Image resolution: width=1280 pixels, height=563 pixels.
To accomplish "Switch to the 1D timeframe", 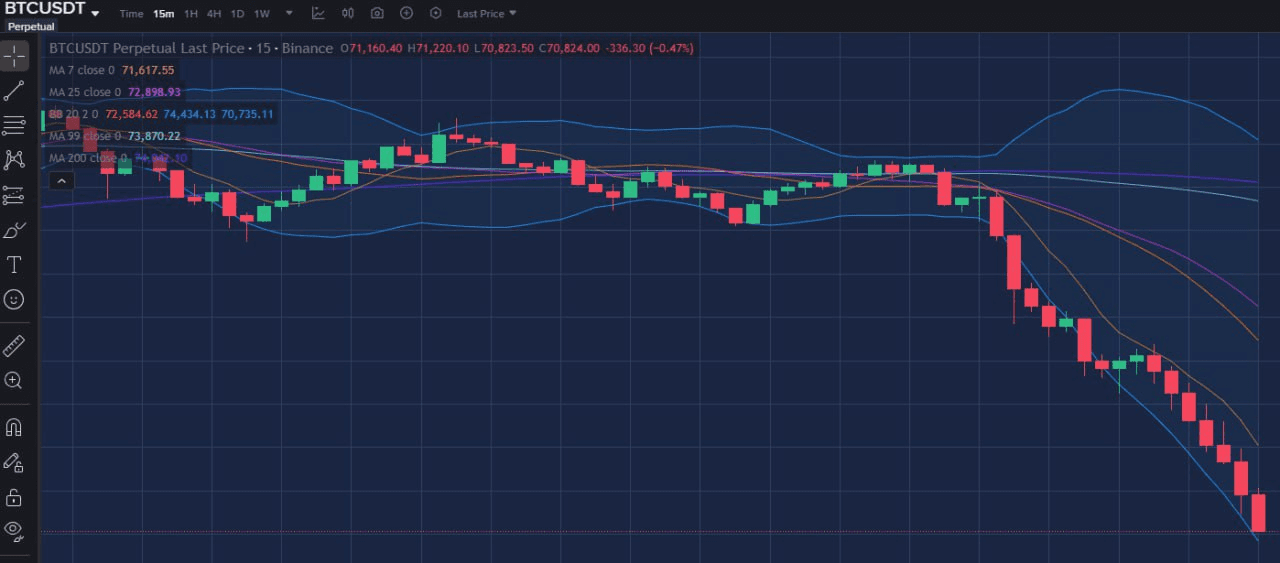I will pyautogui.click(x=237, y=14).
